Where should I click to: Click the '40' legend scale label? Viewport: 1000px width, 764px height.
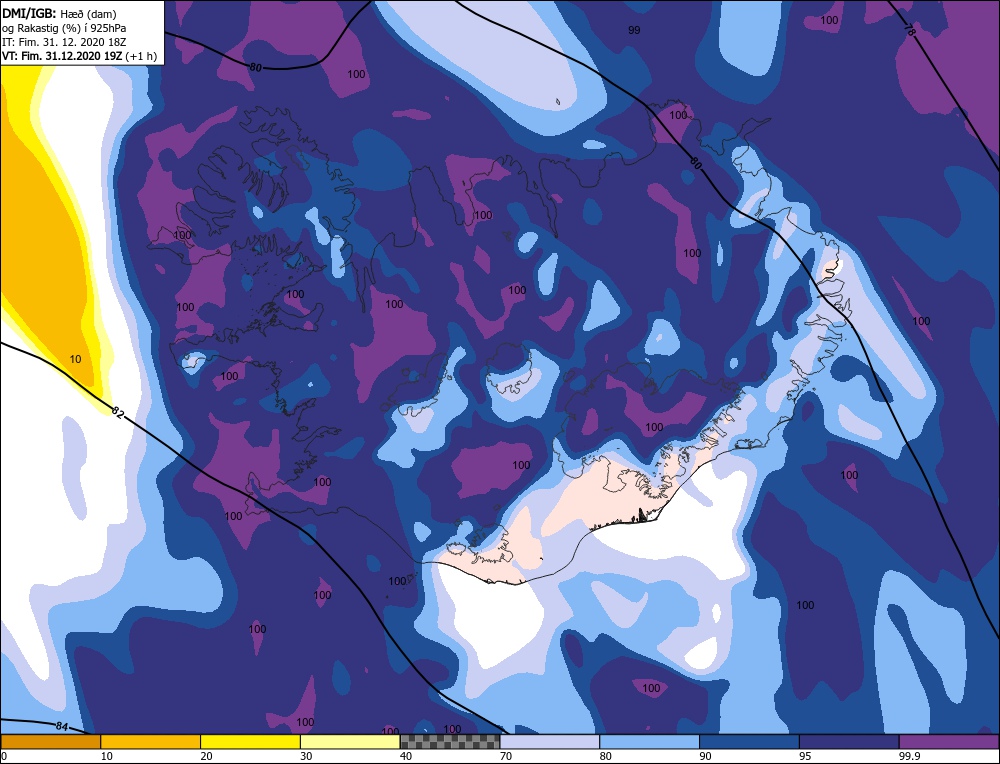tap(406, 756)
